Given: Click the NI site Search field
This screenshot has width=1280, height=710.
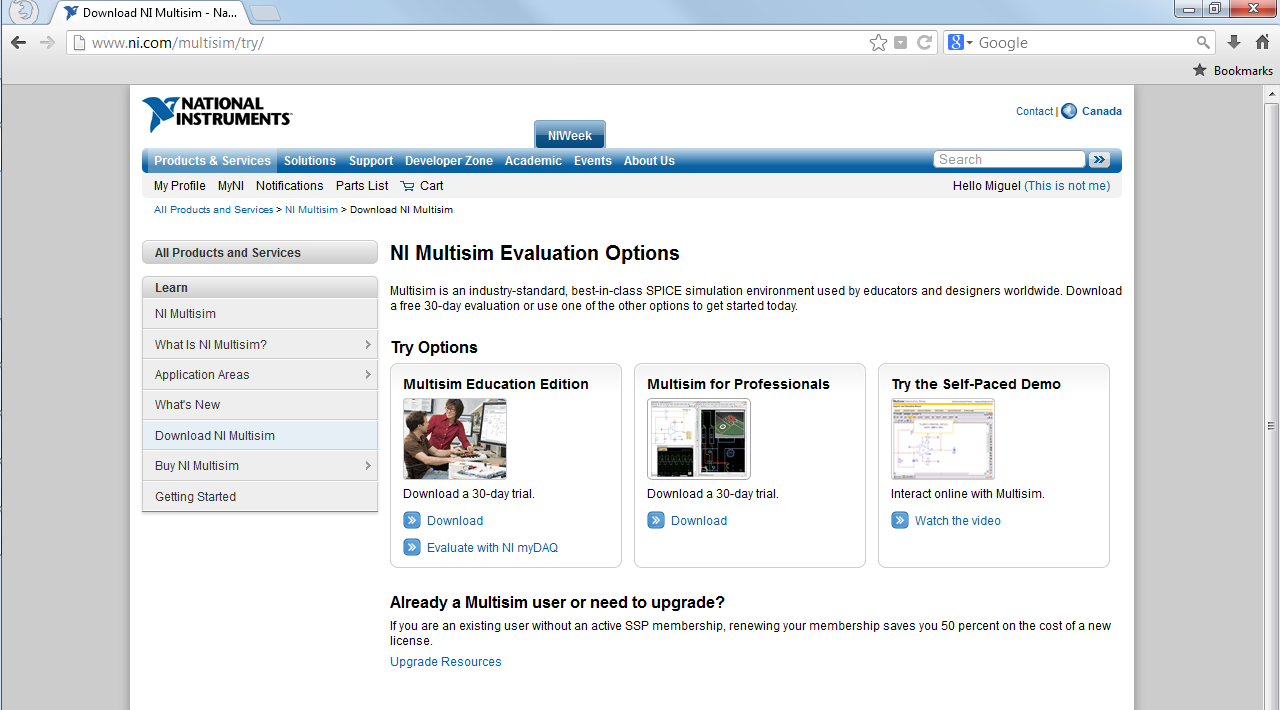Looking at the screenshot, I should click(1008, 160).
